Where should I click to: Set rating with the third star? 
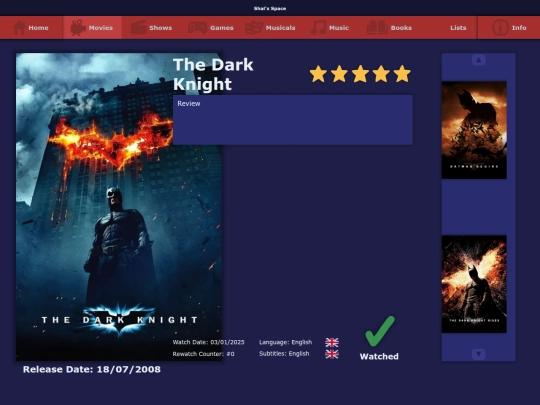[360, 74]
